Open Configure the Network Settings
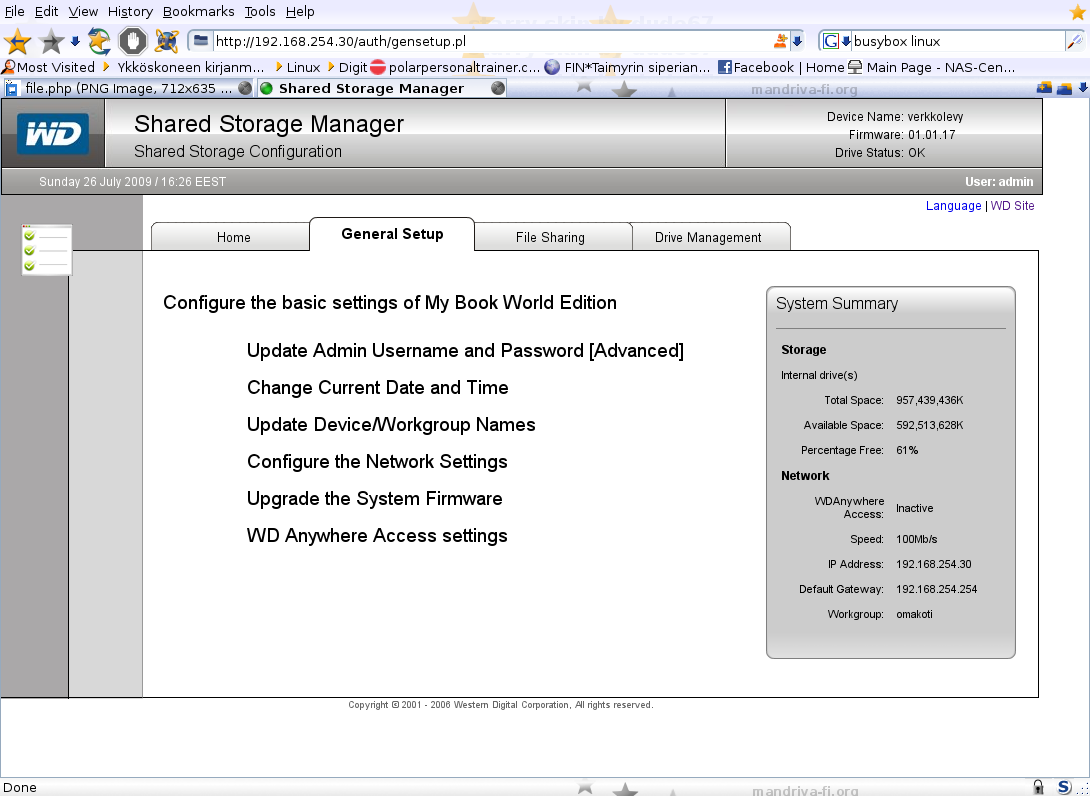1090x796 pixels. [377, 462]
